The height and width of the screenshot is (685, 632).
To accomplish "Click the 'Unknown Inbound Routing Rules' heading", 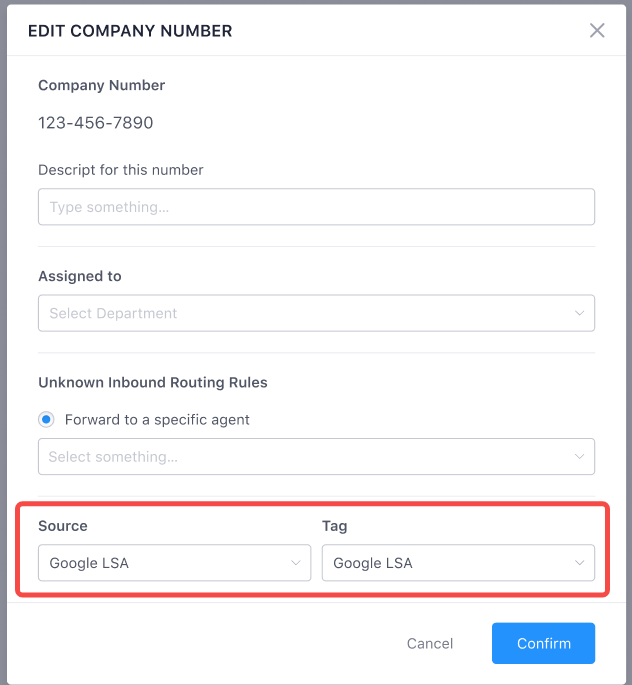I will tap(152, 382).
